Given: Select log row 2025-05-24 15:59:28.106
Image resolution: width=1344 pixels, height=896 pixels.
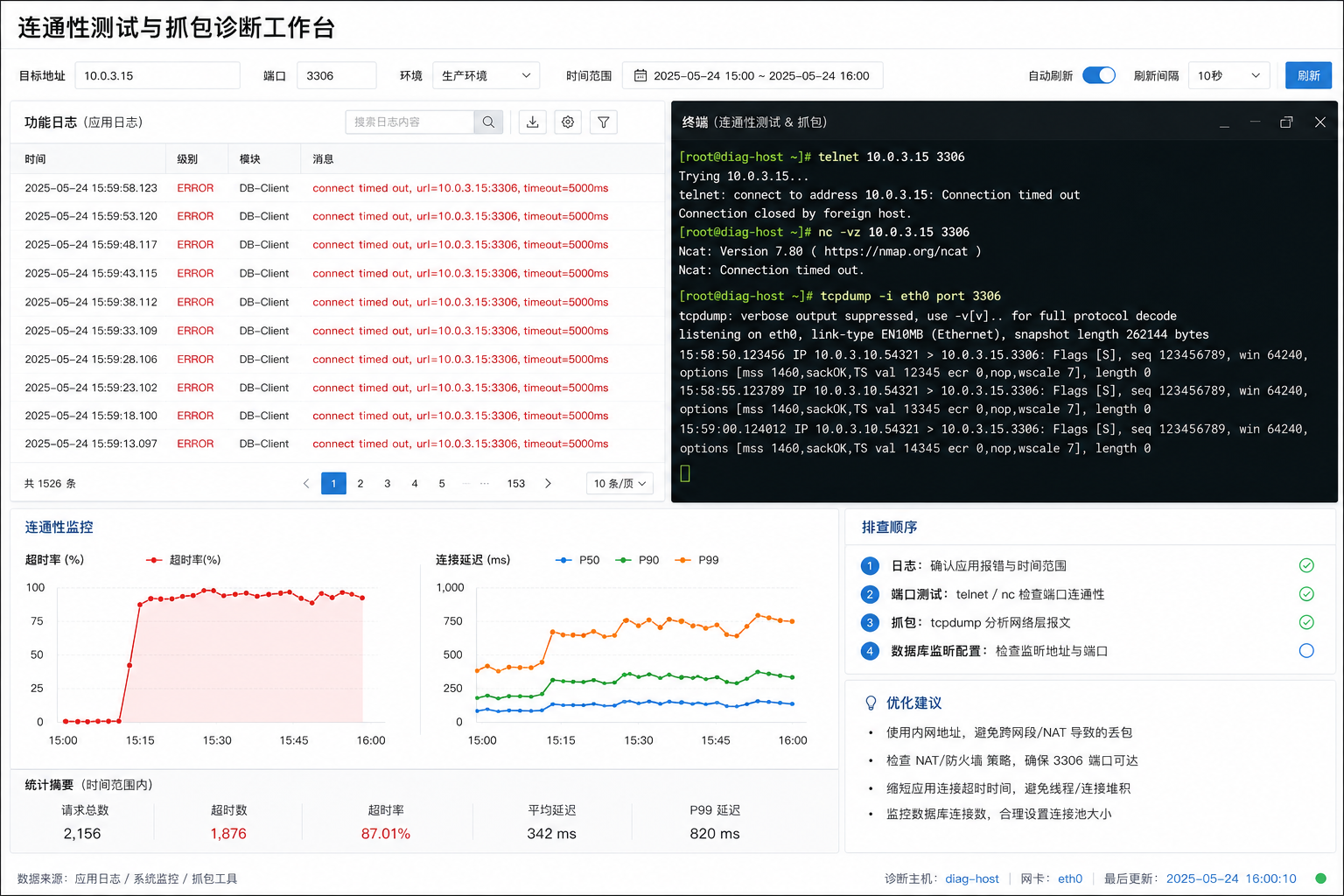Looking at the screenshot, I should click(338, 359).
